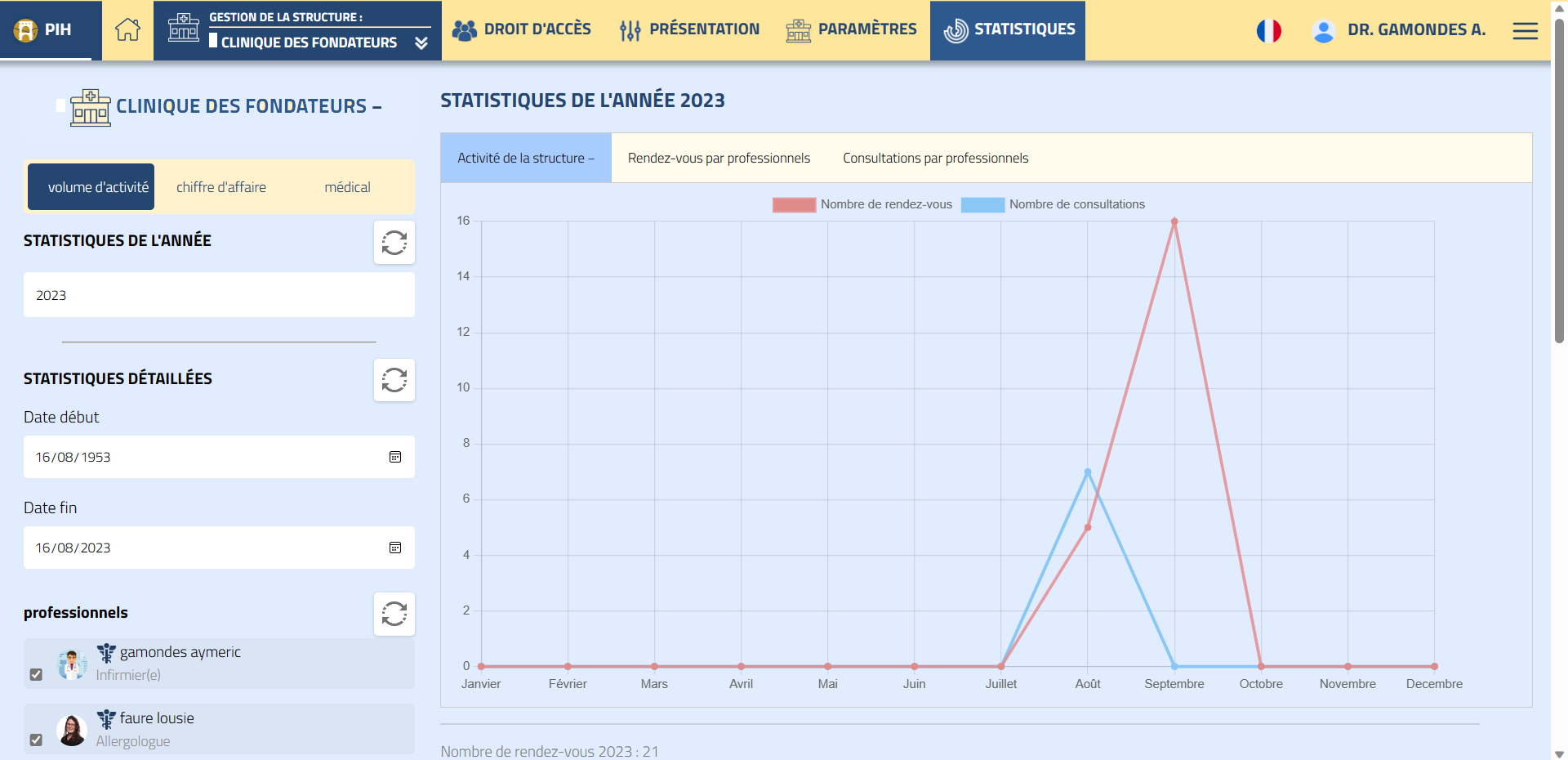Open the Paramètres menu
Viewport: 1568px width, 760px height.
pos(851,30)
